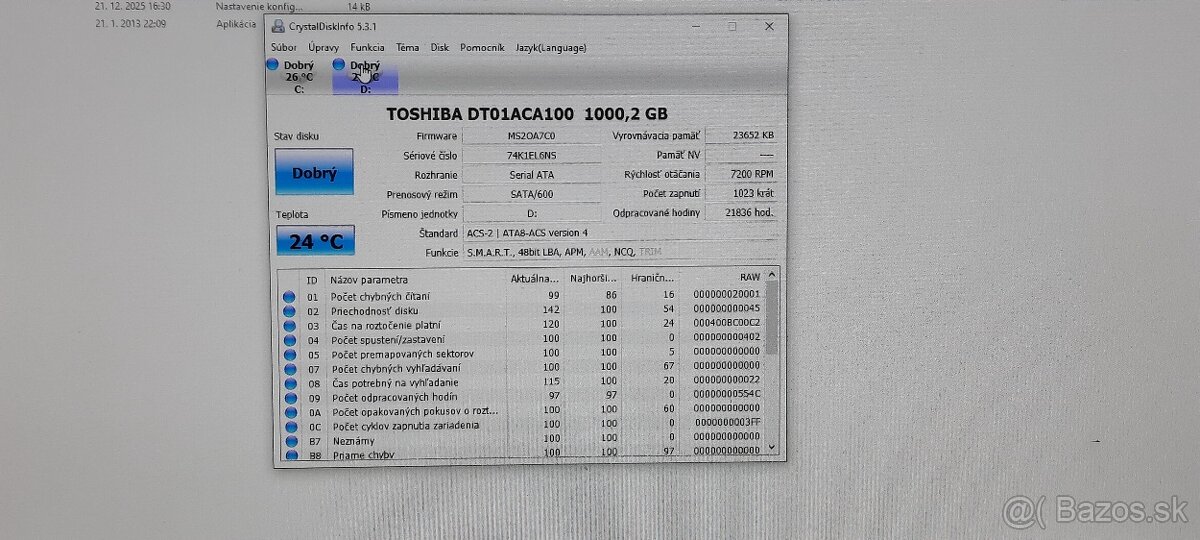Screen dimensions: 1200x540
Task: Click the Najhoršia column header
Action: tap(593, 279)
